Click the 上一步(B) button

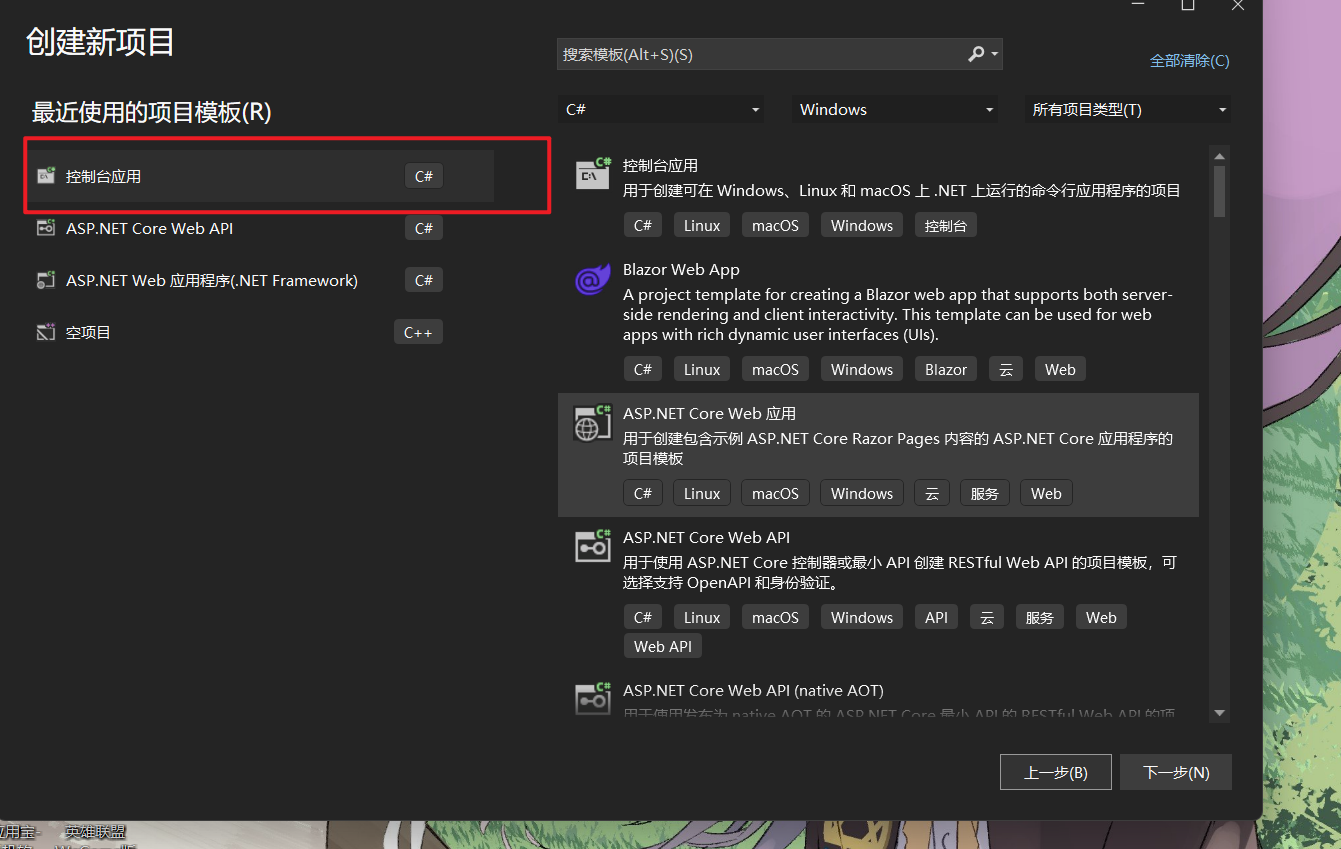coord(1055,772)
